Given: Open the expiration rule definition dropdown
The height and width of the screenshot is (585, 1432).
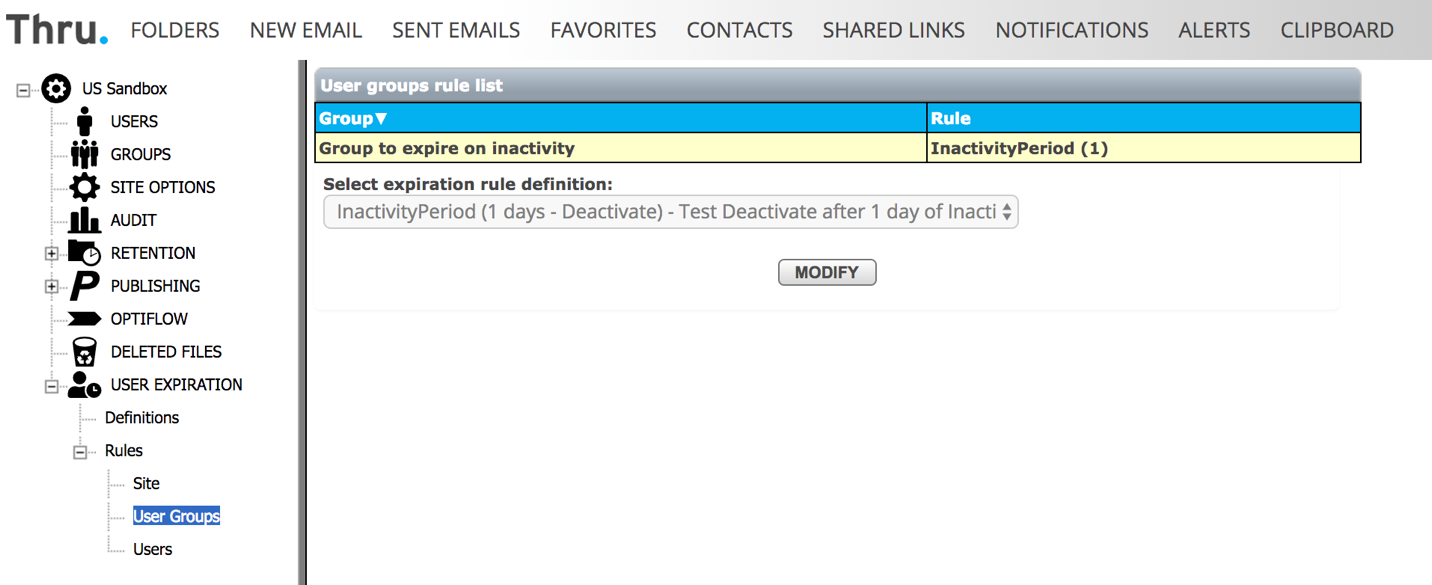Looking at the screenshot, I should pos(670,212).
